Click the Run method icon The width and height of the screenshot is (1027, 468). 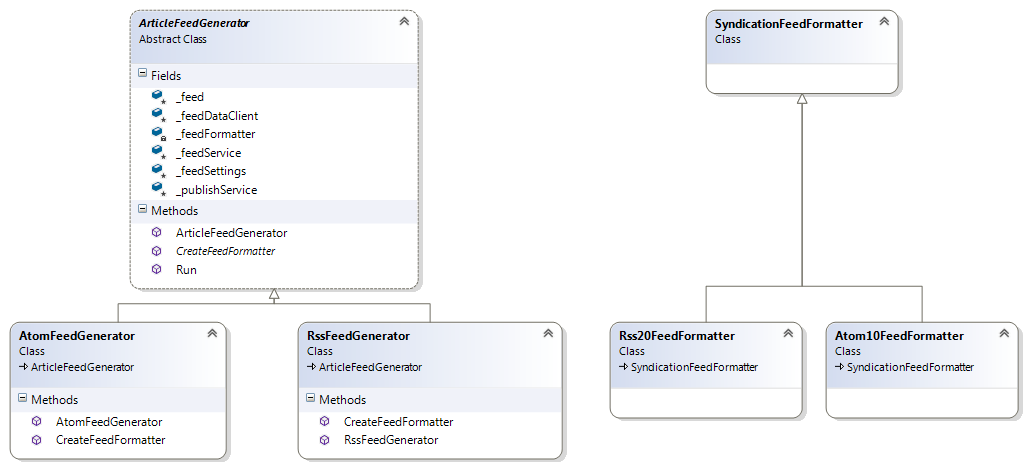click(x=156, y=270)
